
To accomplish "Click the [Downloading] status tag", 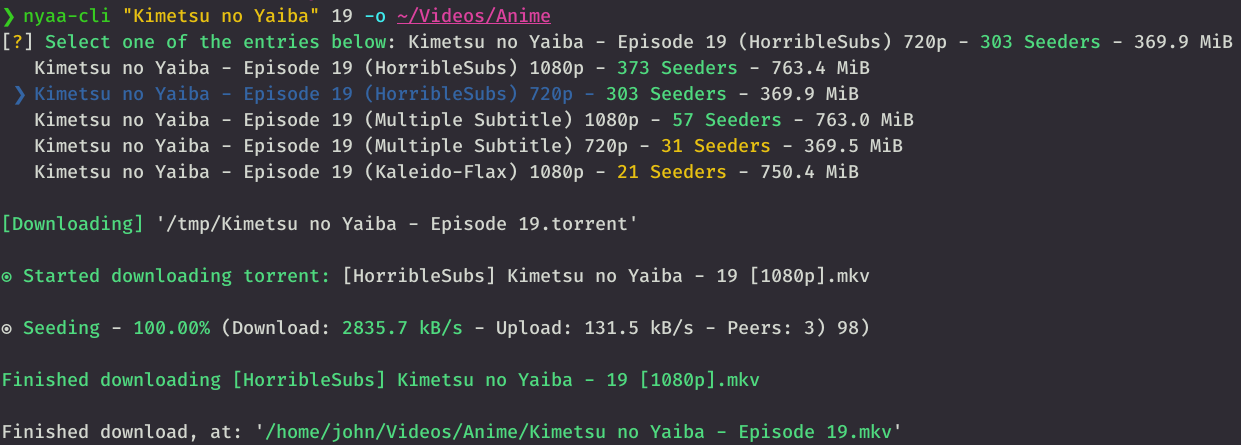I will [x=73, y=224].
